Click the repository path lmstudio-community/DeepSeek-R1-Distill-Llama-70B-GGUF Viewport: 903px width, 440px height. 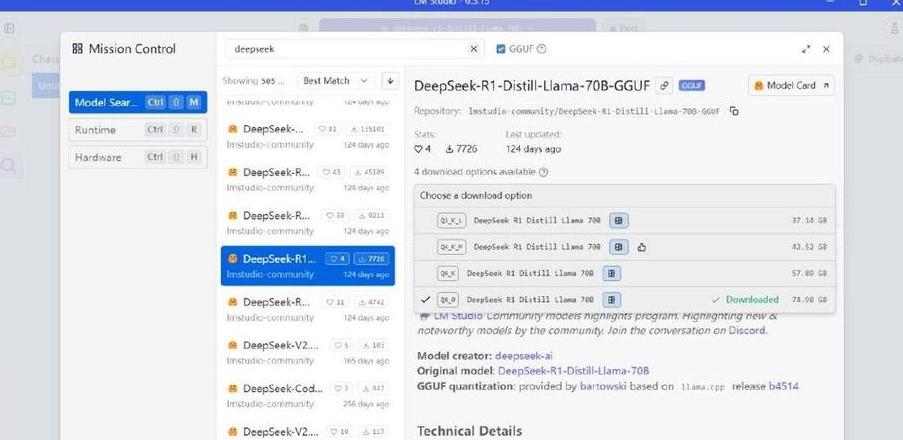(x=593, y=111)
